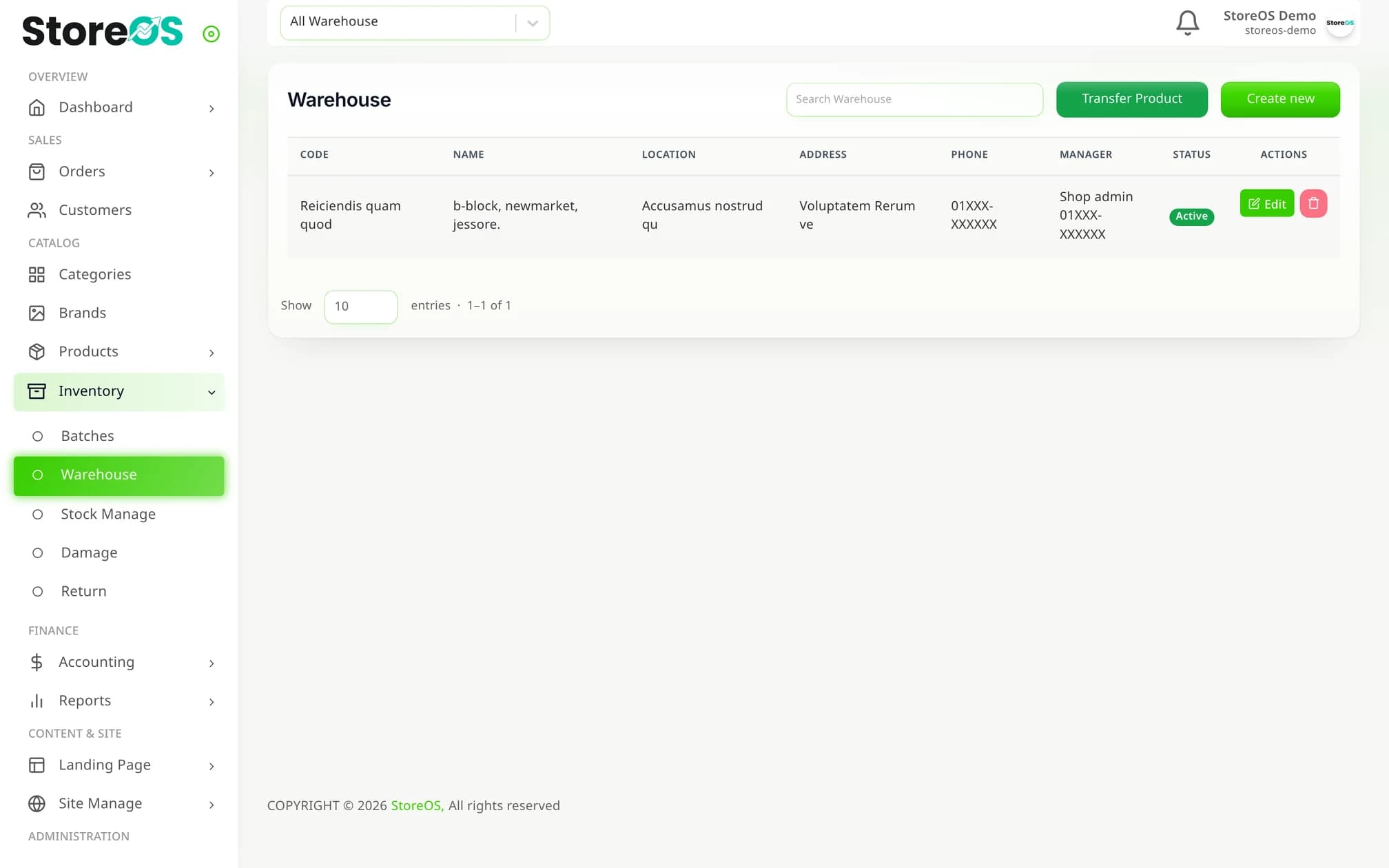Click the Create new button
The width and height of the screenshot is (1389, 868).
(x=1280, y=99)
